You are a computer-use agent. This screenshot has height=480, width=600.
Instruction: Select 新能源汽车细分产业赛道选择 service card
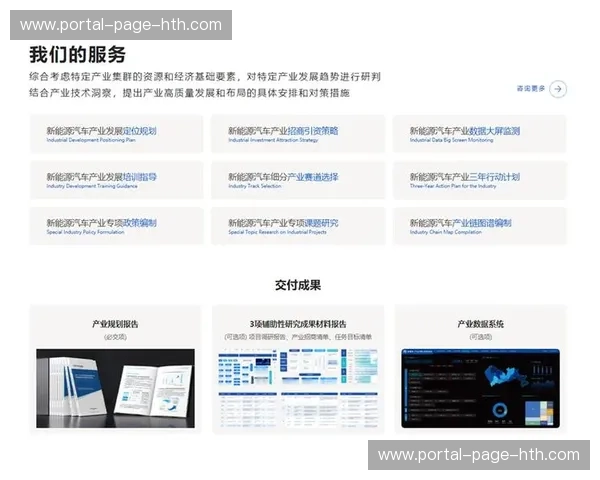pos(298,180)
